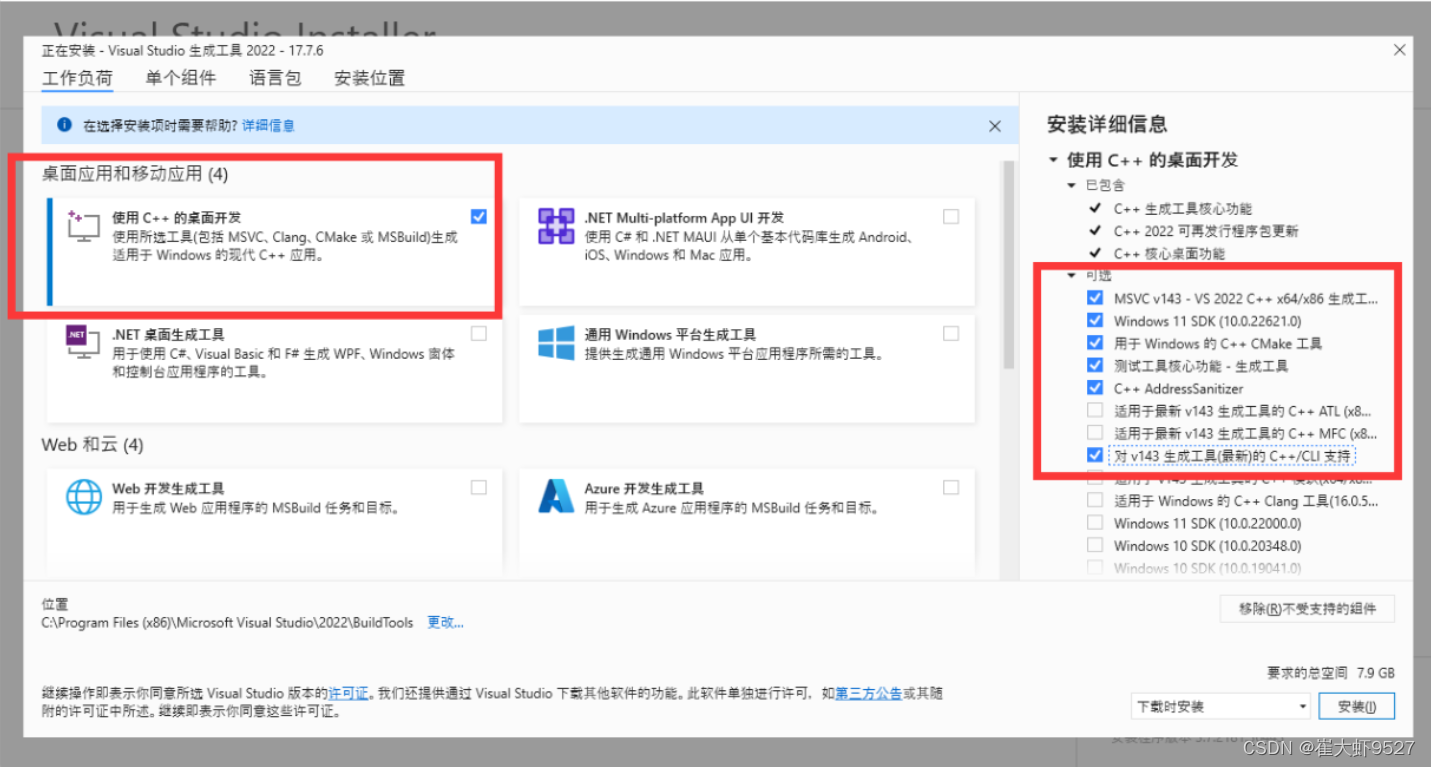Click the blue info icon in help banner
This screenshot has height=767, width=1431.
point(64,125)
